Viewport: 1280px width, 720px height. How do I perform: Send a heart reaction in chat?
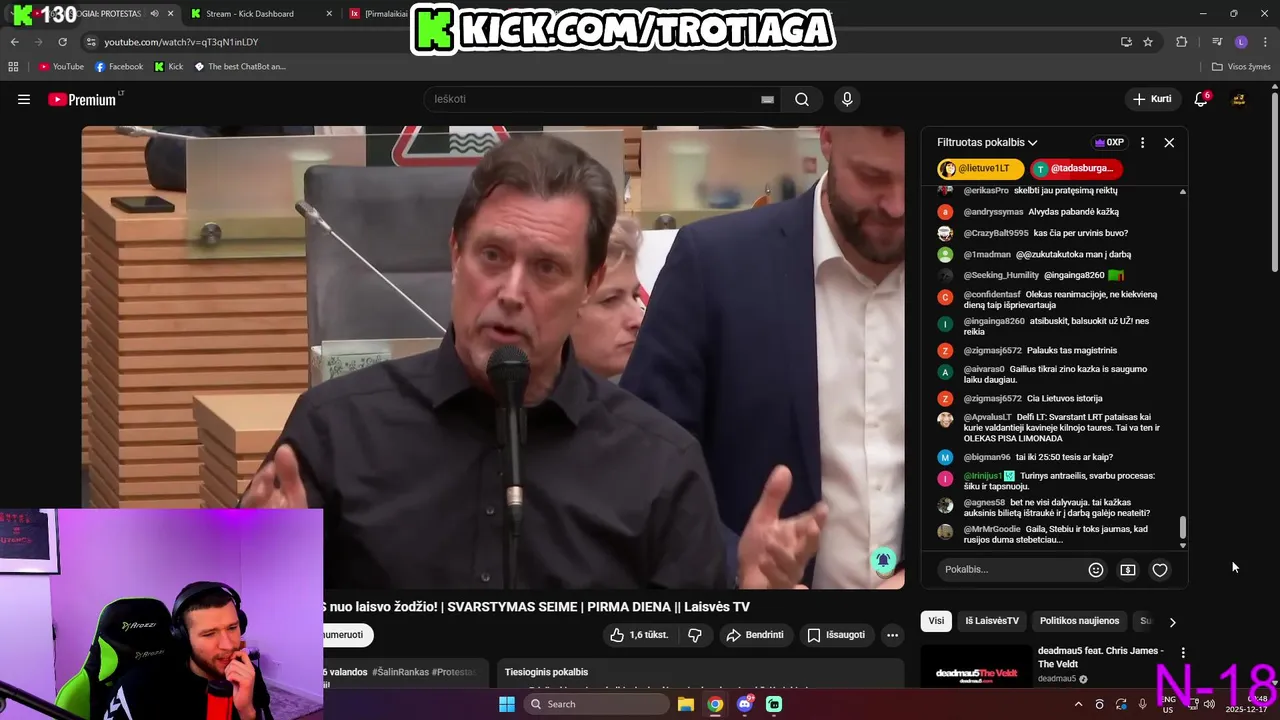tap(1160, 570)
